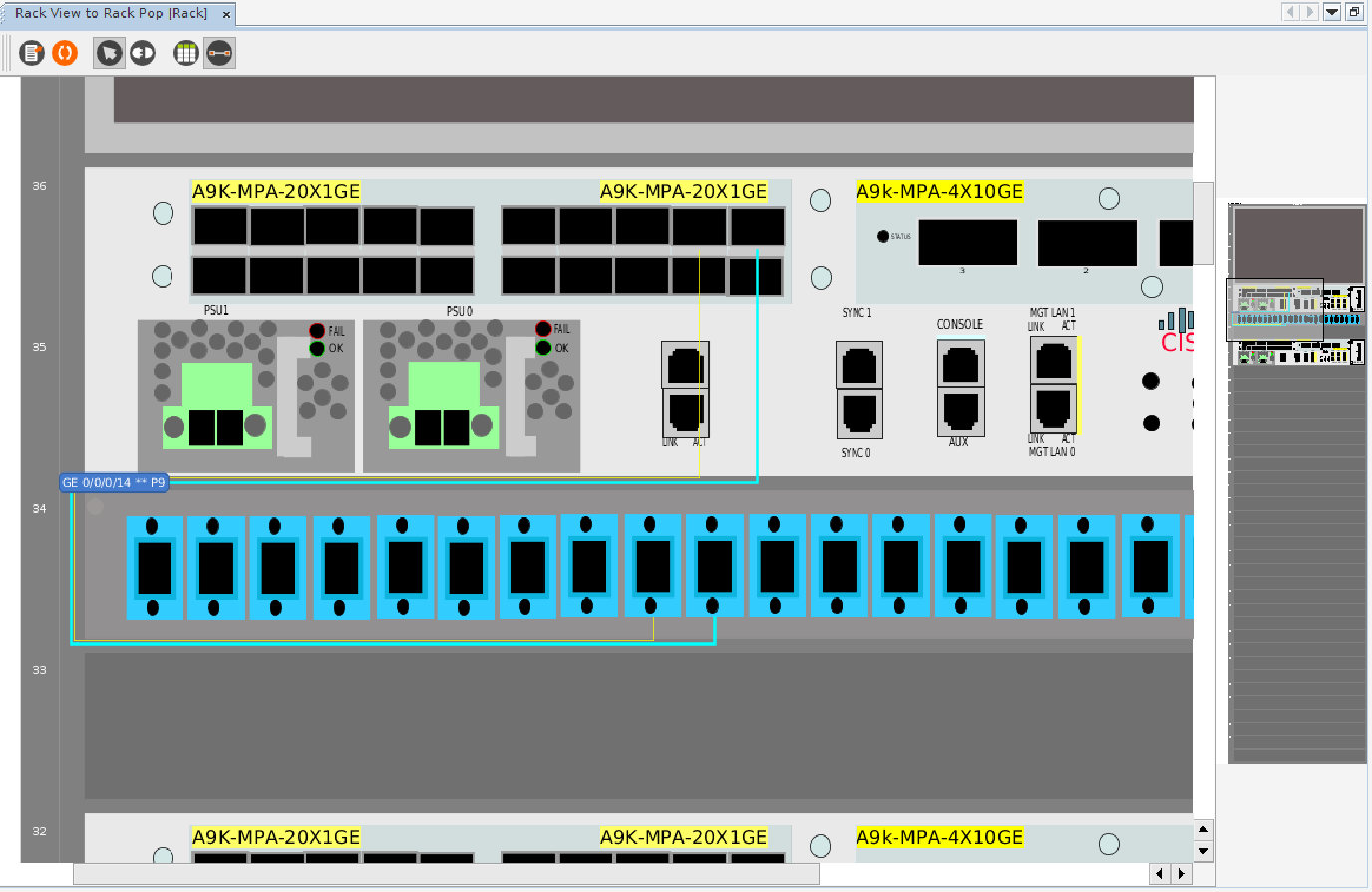Screen dimensions: 1372x892
Task: Click the MGT LAN 0 port
Action: tap(1053, 409)
